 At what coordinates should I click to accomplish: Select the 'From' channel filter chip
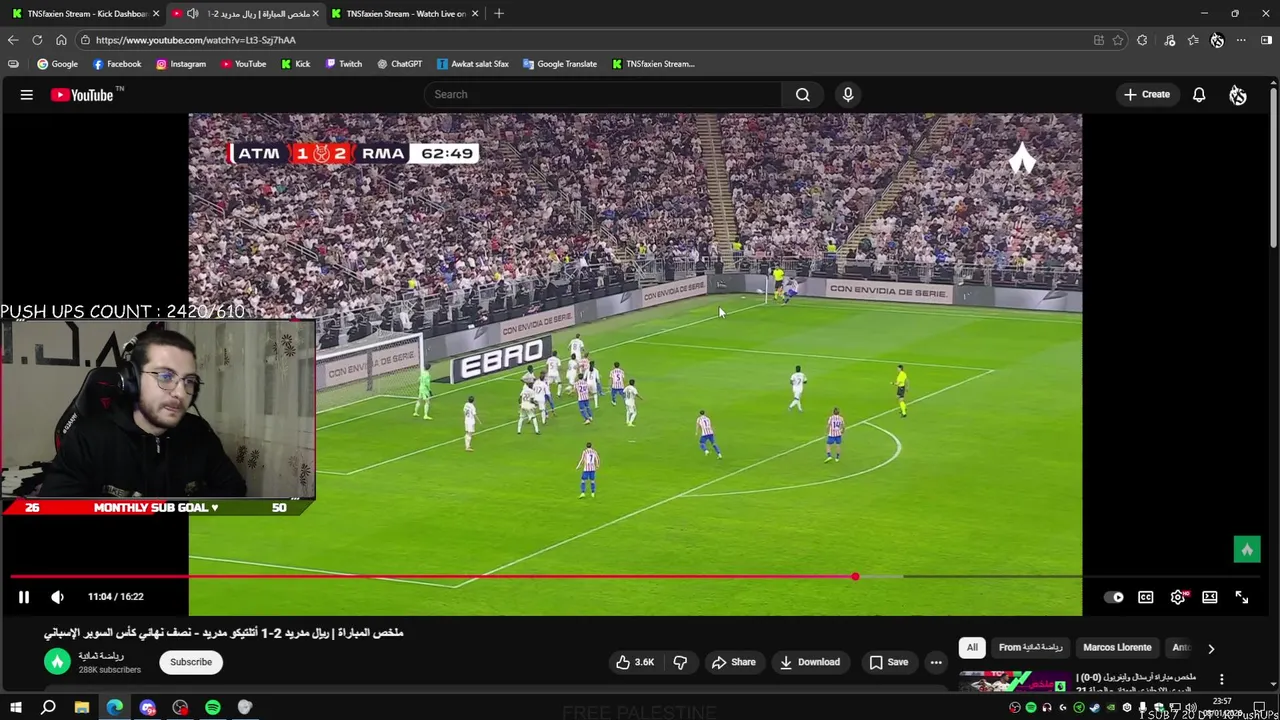click(1031, 647)
